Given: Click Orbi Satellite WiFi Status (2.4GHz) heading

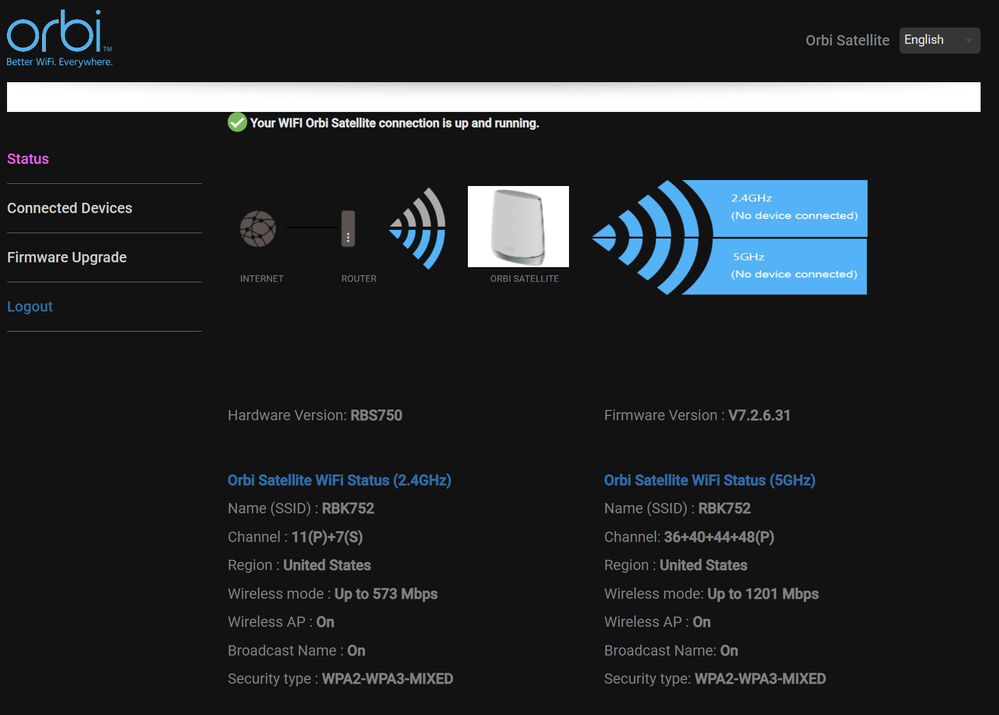Looking at the screenshot, I should [340, 480].
